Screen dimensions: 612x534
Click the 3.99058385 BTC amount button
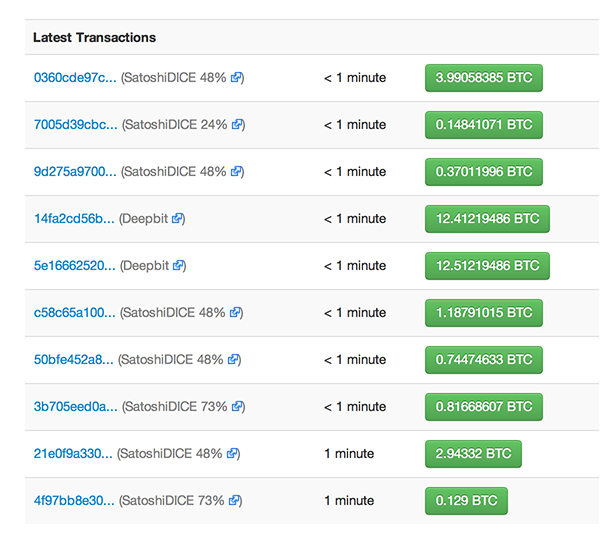click(484, 78)
